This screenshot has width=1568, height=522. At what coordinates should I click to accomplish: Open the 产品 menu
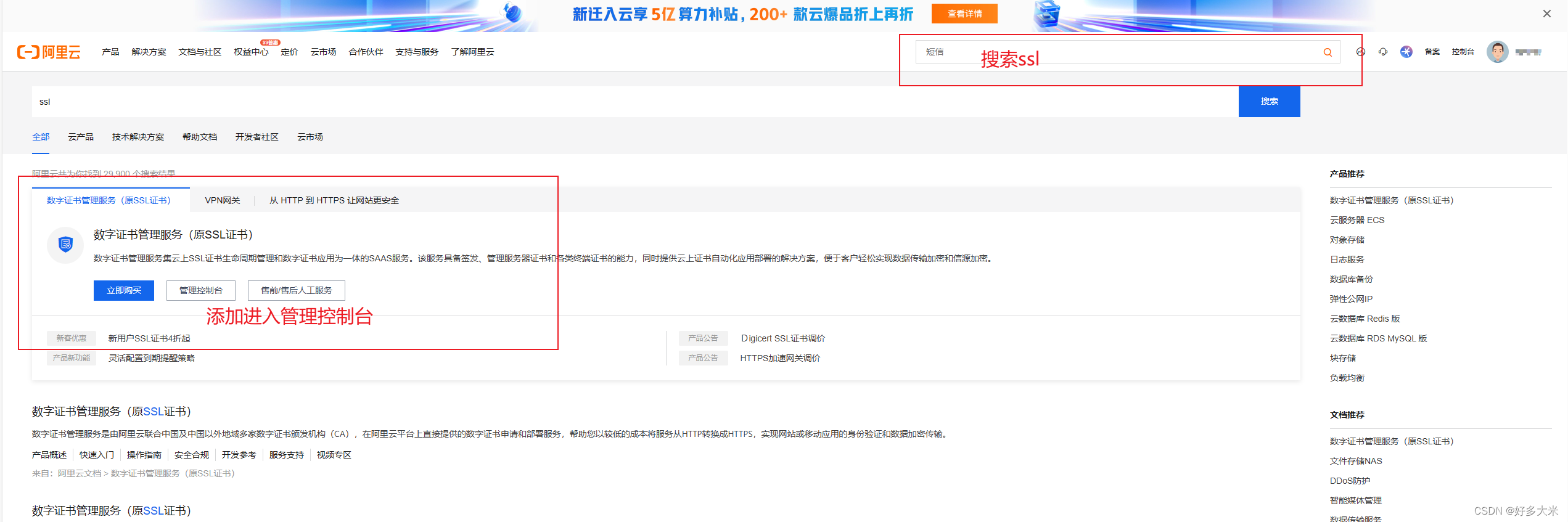[x=110, y=52]
